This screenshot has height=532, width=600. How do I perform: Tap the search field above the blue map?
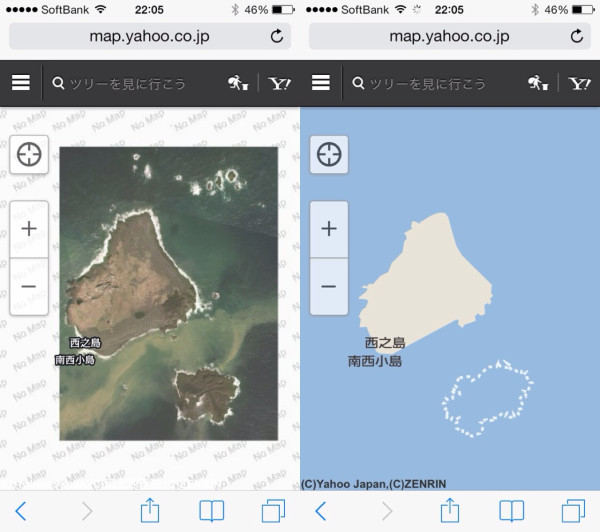[x=430, y=83]
